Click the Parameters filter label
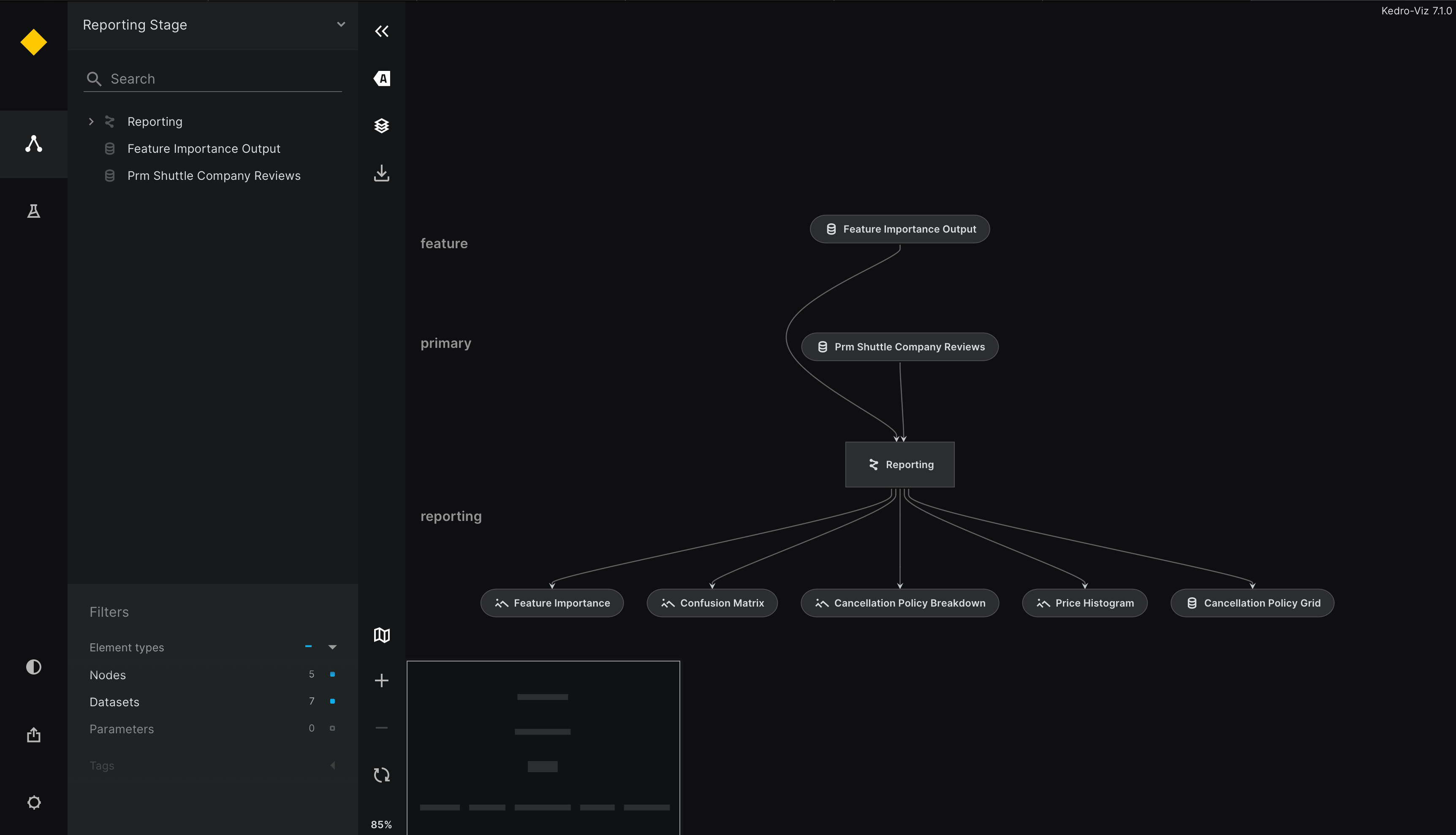The height and width of the screenshot is (835, 1456). pyautogui.click(x=122, y=729)
